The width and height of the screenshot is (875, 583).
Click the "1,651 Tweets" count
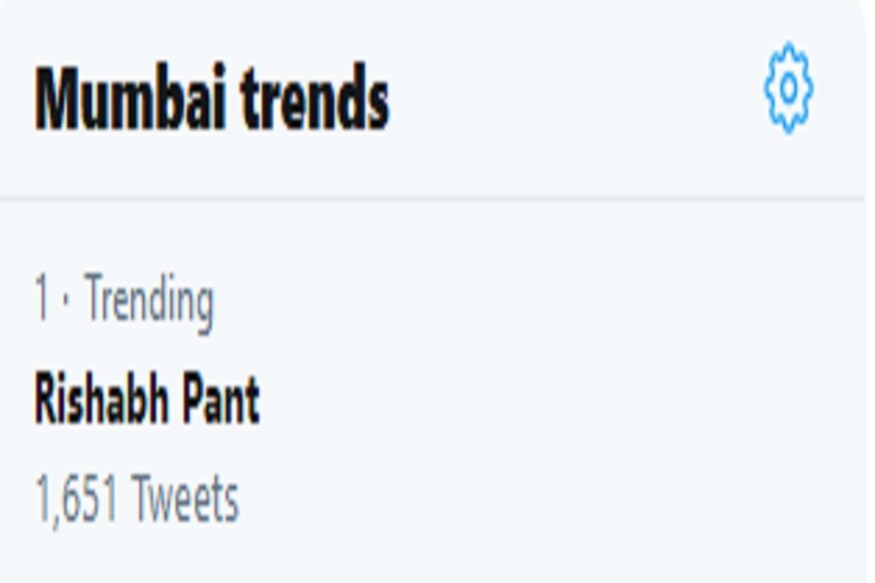pos(137,499)
